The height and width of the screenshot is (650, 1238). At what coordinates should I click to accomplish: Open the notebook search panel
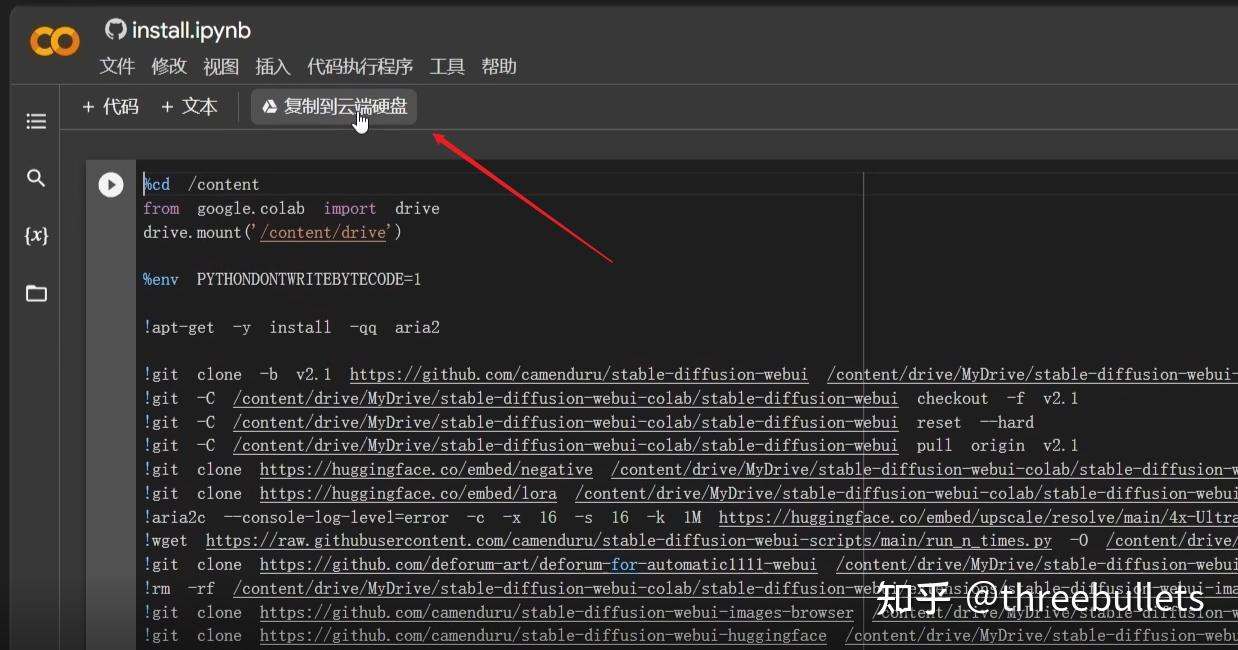pyautogui.click(x=36, y=178)
